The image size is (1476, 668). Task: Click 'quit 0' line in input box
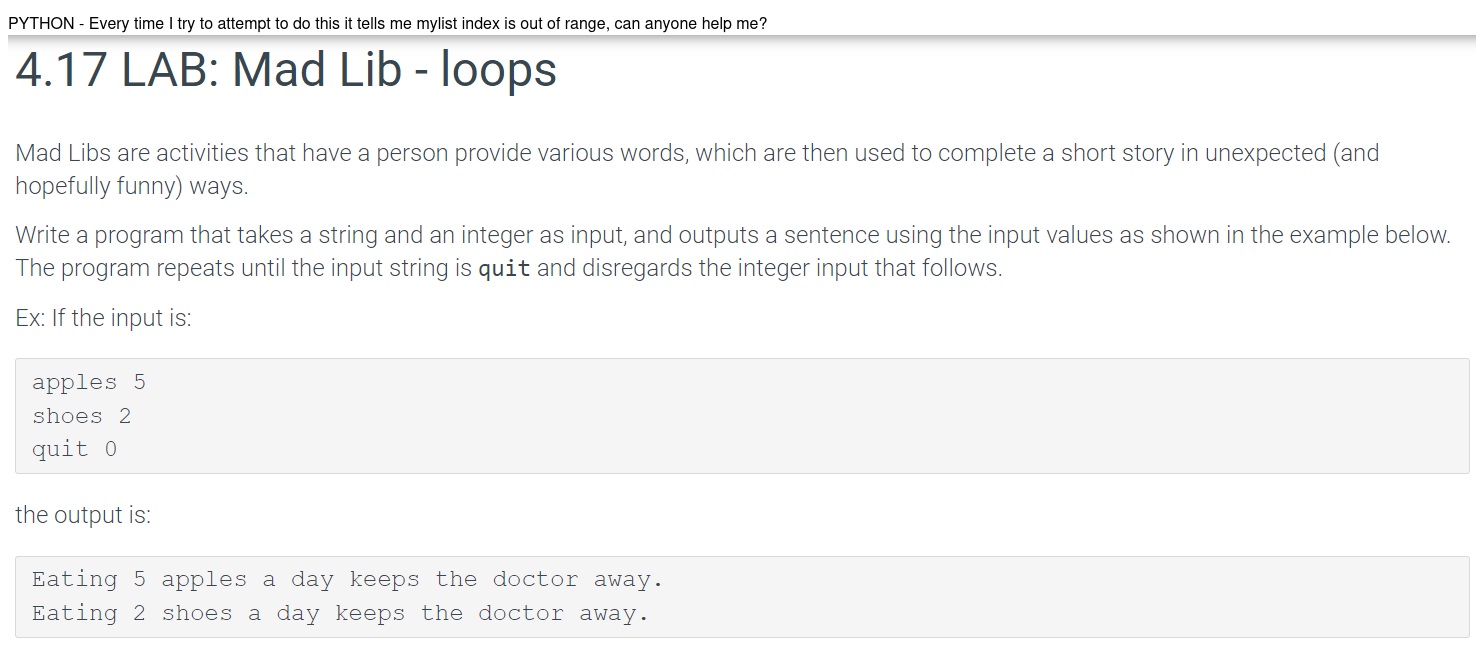tap(75, 450)
